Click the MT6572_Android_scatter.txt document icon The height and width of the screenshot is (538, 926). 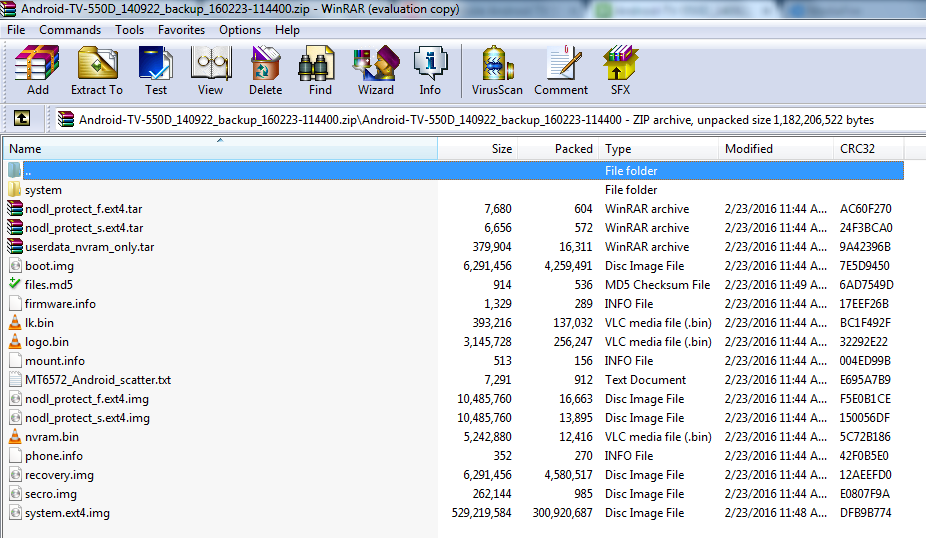pos(15,380)
